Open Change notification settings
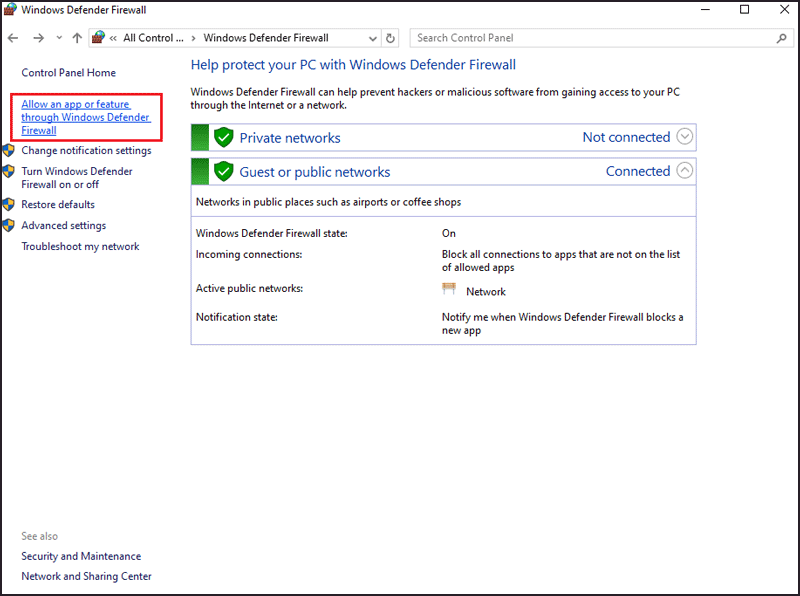This screenshot has height=596, width=800. pyautogui.click(x=86, y=151)
